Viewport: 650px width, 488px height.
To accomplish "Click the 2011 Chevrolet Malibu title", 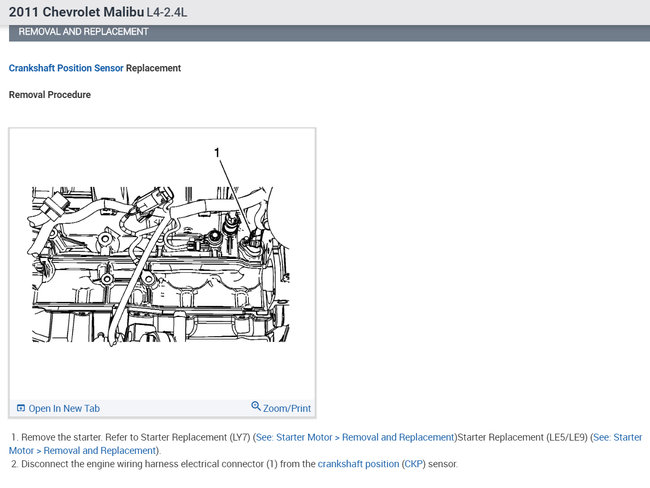I will point(76,12).
